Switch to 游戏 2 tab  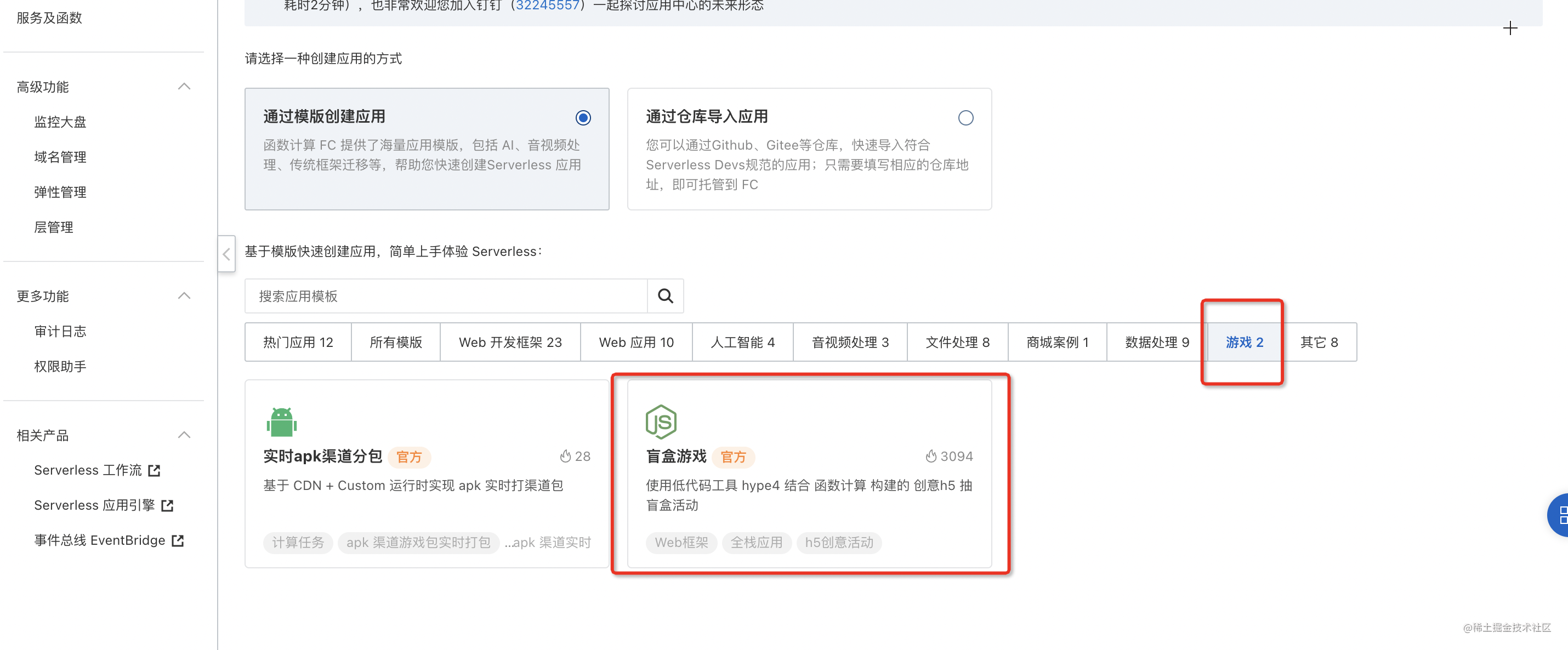pos(1244,343)
